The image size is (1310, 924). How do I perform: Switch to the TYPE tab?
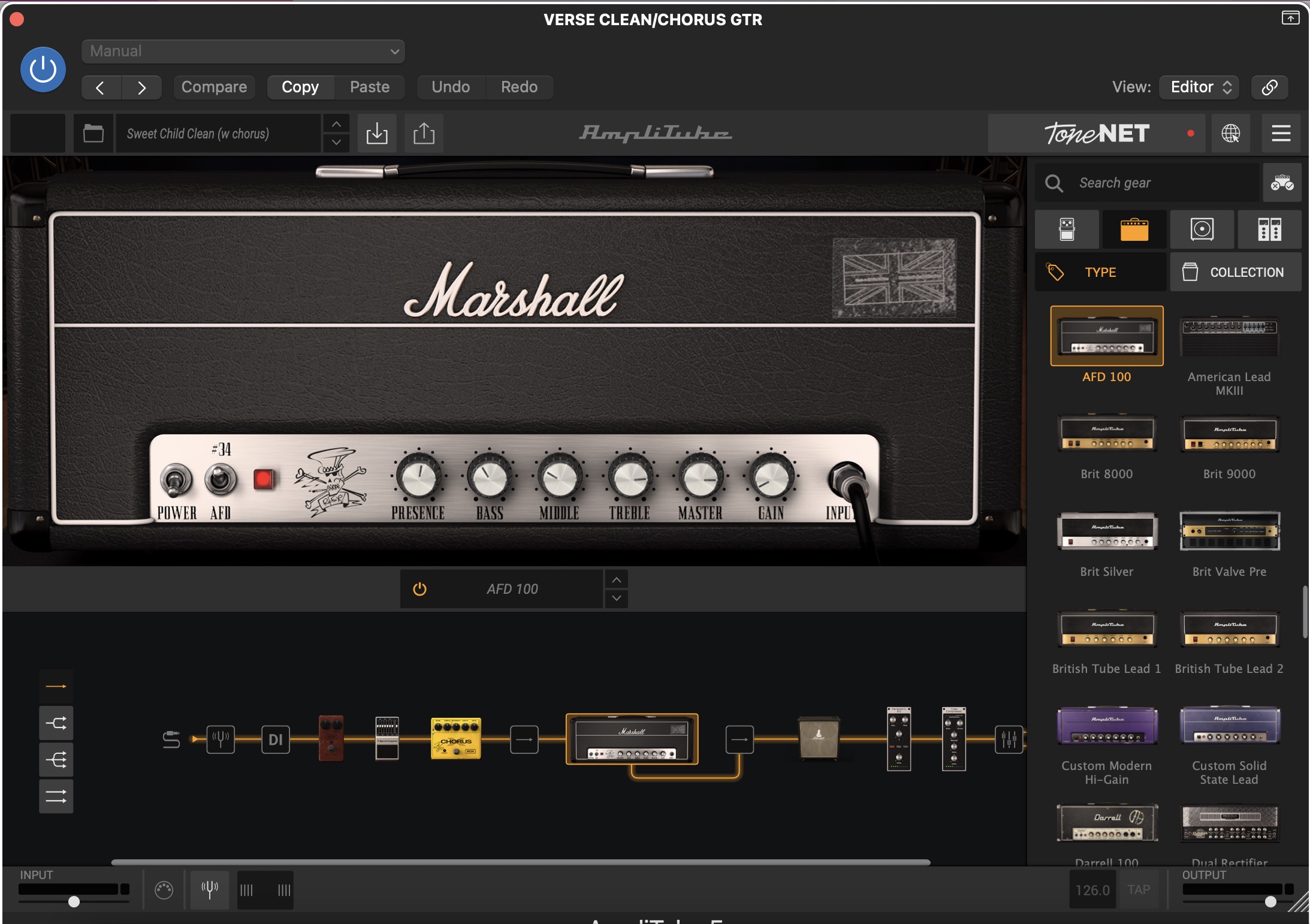pos(1100,272)
